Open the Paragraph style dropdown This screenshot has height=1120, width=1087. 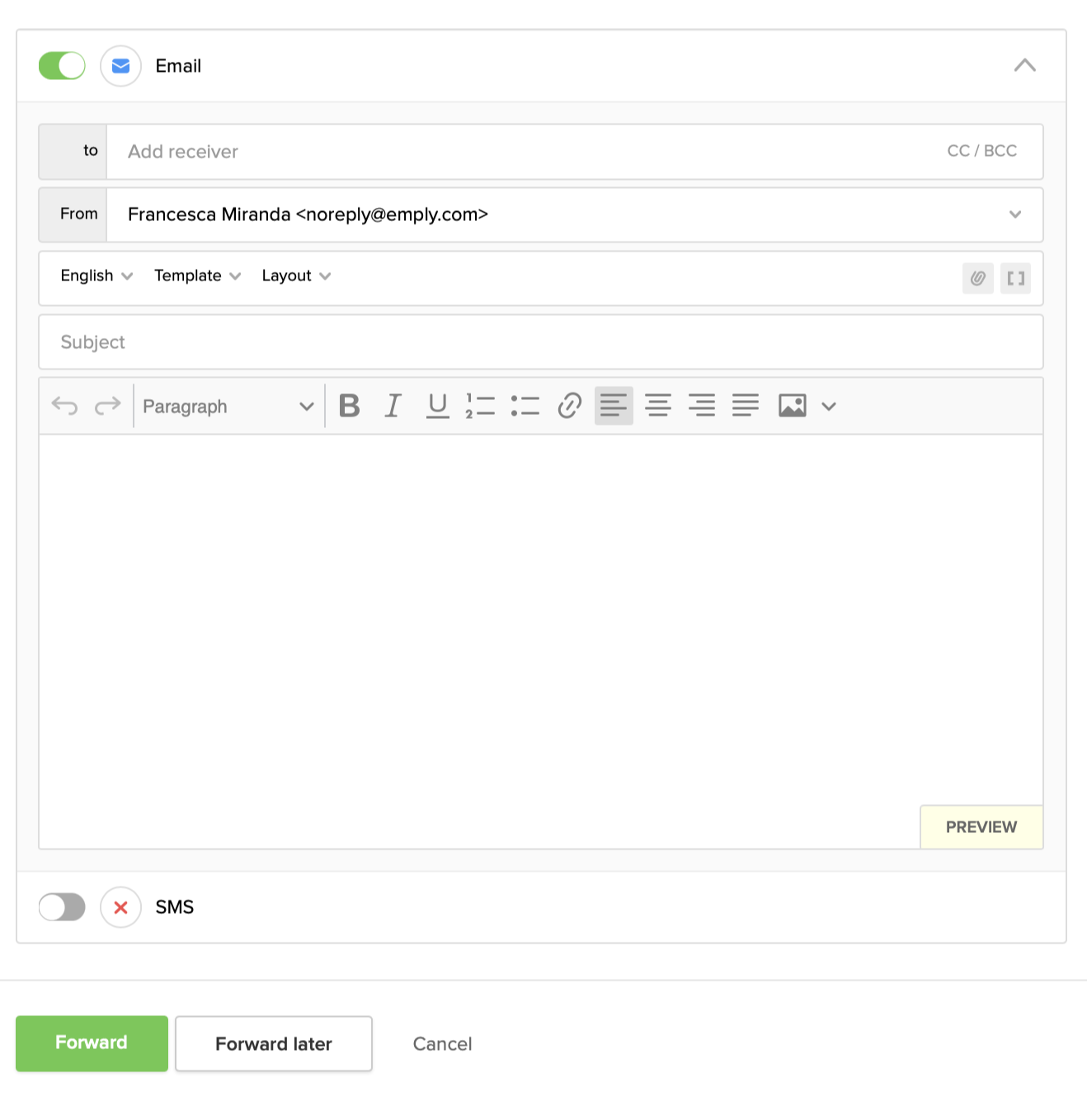click(228, 407)
